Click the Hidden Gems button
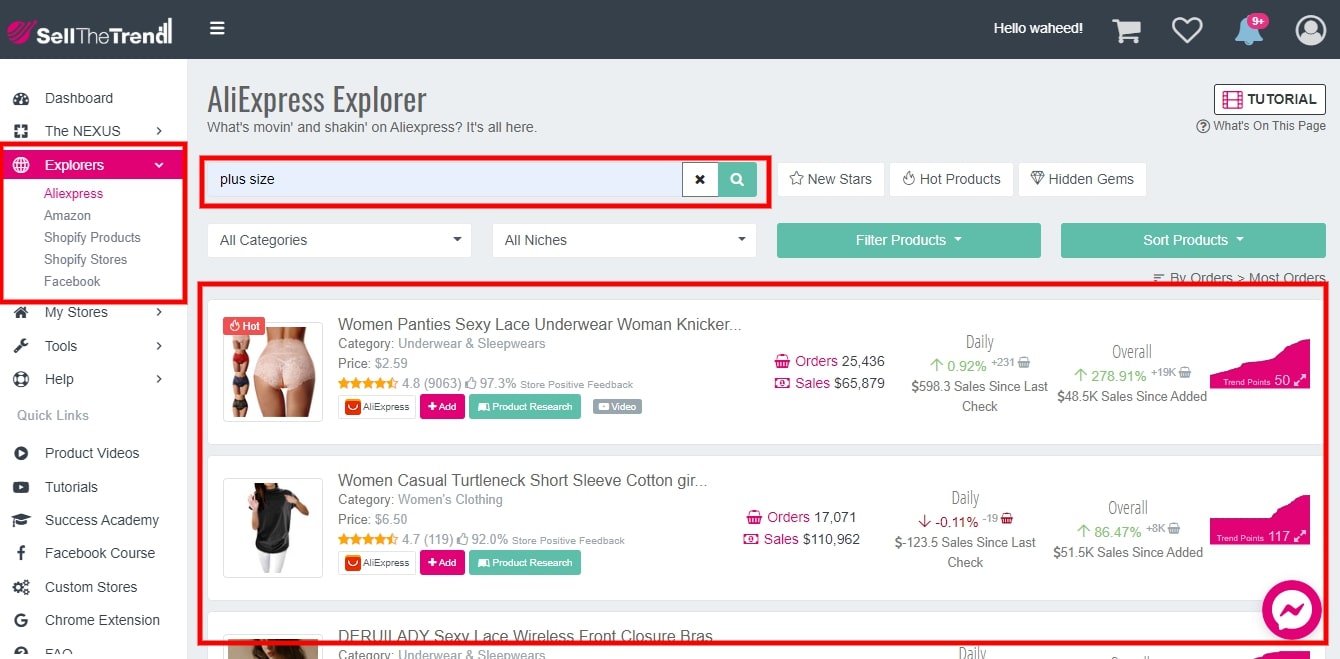1340x659 pixels. [x=1082, y=179]
